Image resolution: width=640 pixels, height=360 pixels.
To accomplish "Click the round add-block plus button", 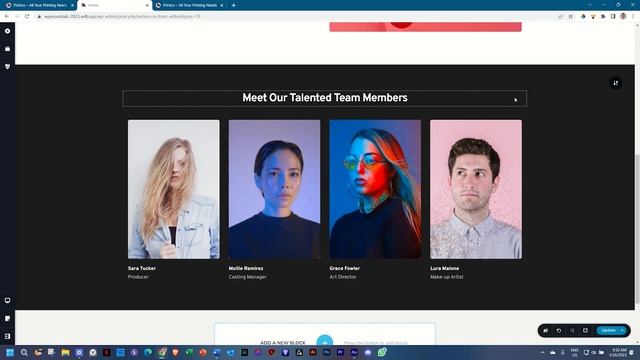I will [x=324, y=341].
